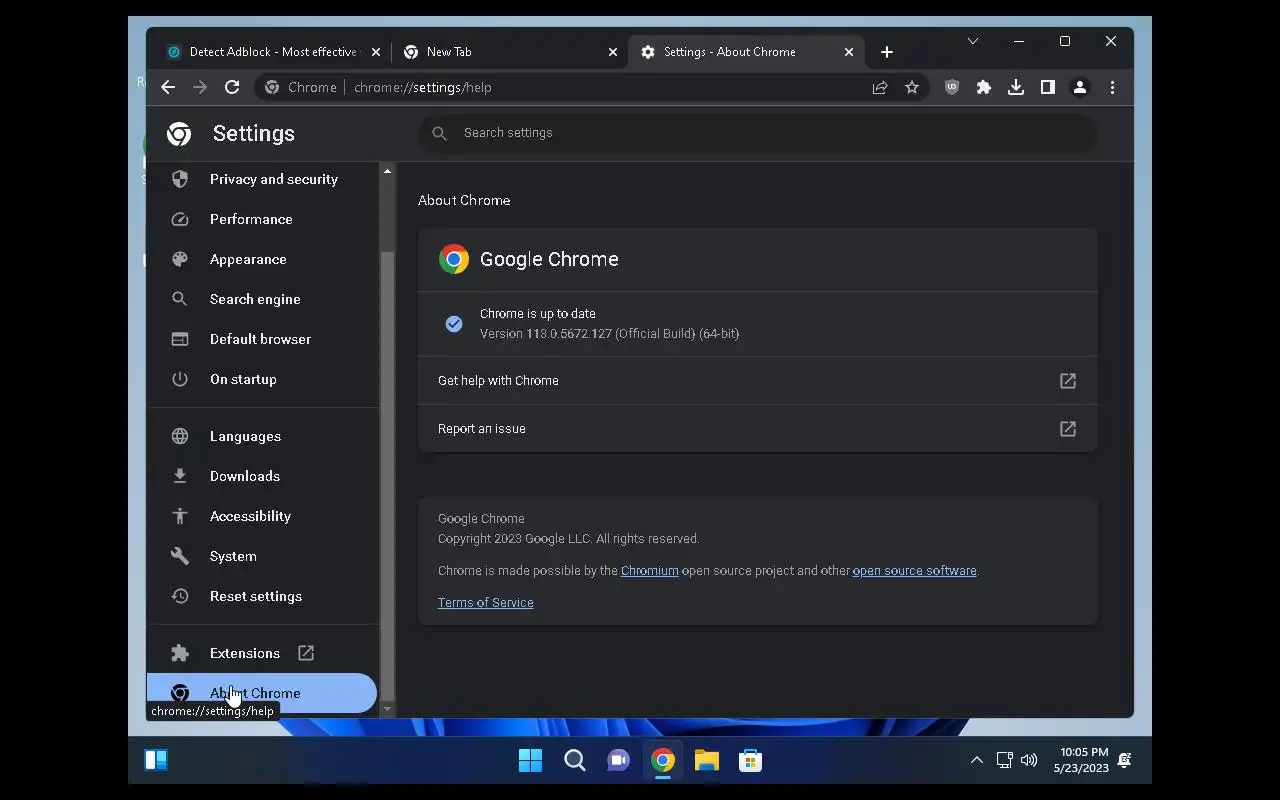Go back with the browser back arrow
The image size is (1280, 800).
point(168,87)
